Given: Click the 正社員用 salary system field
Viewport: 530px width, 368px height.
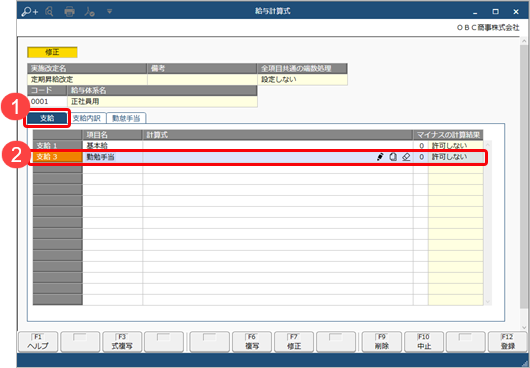Looking at the screenshot, I should [x=162, y=101].
